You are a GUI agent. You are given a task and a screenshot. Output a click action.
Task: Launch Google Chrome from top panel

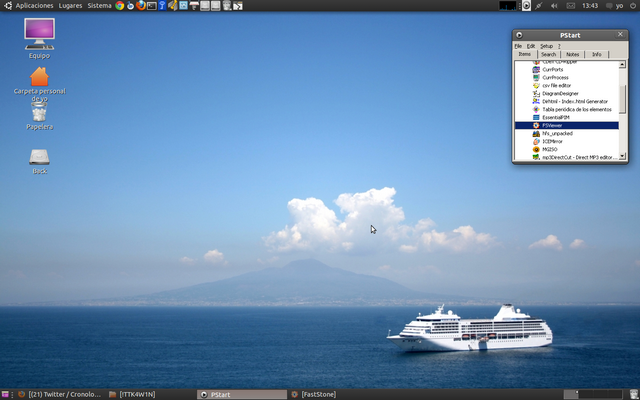(x=120, y=6)
